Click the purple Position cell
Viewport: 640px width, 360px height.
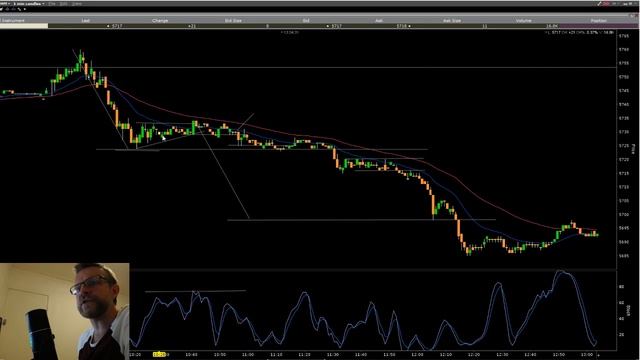600,26
